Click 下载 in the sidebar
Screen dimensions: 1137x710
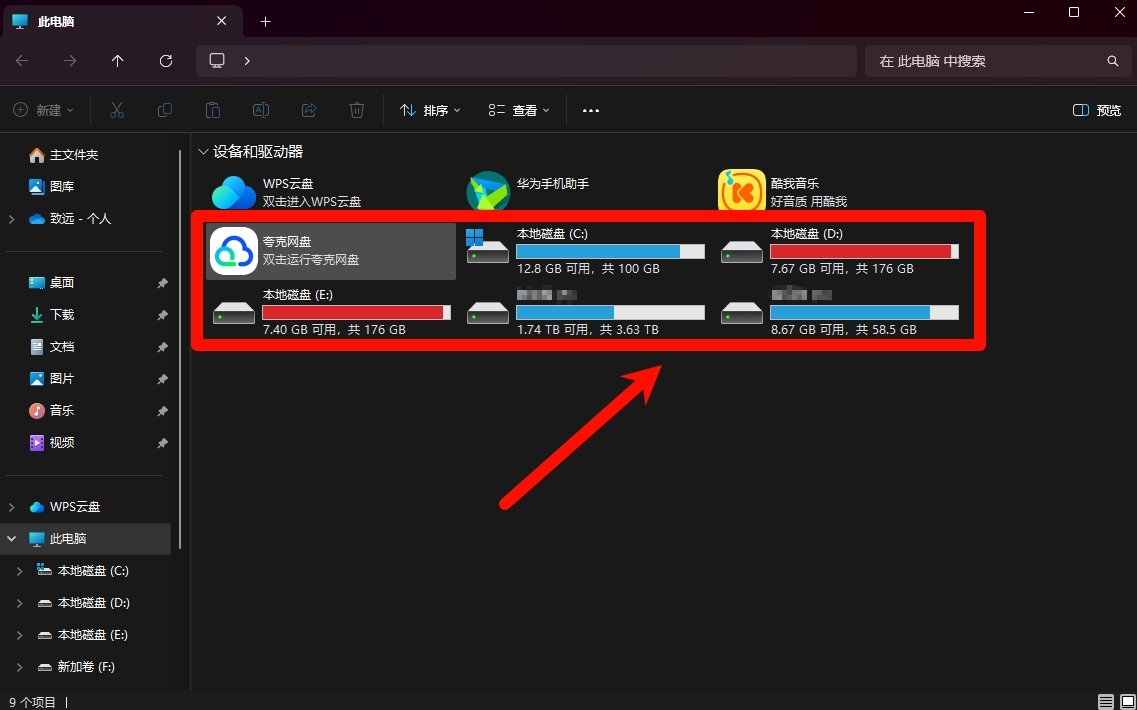coord(60,314)
